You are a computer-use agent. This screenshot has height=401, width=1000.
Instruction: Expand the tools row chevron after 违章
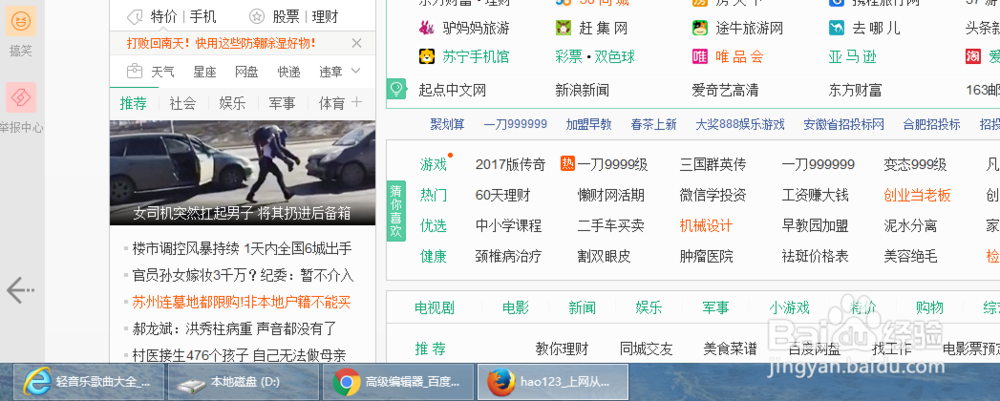point(356,71)
